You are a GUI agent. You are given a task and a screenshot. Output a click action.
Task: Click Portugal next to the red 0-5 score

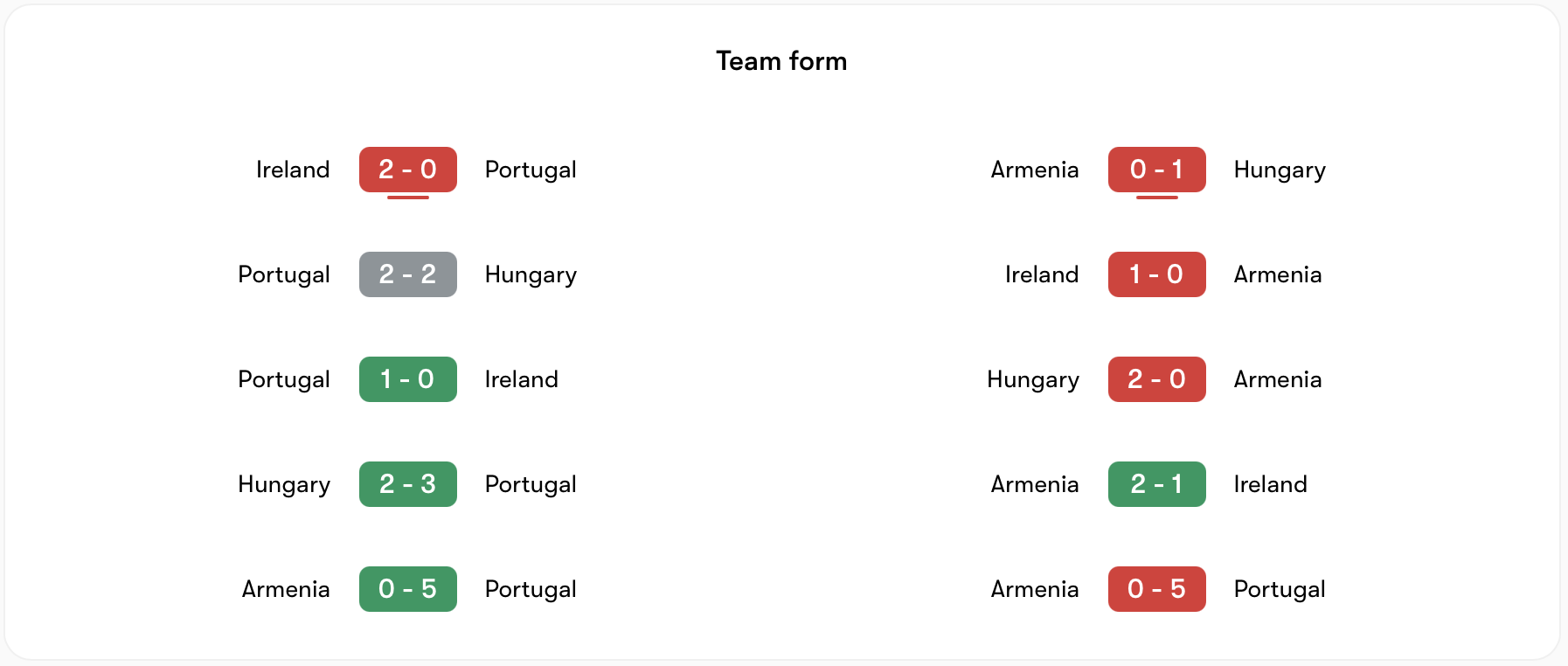[x=1280, y=589]
